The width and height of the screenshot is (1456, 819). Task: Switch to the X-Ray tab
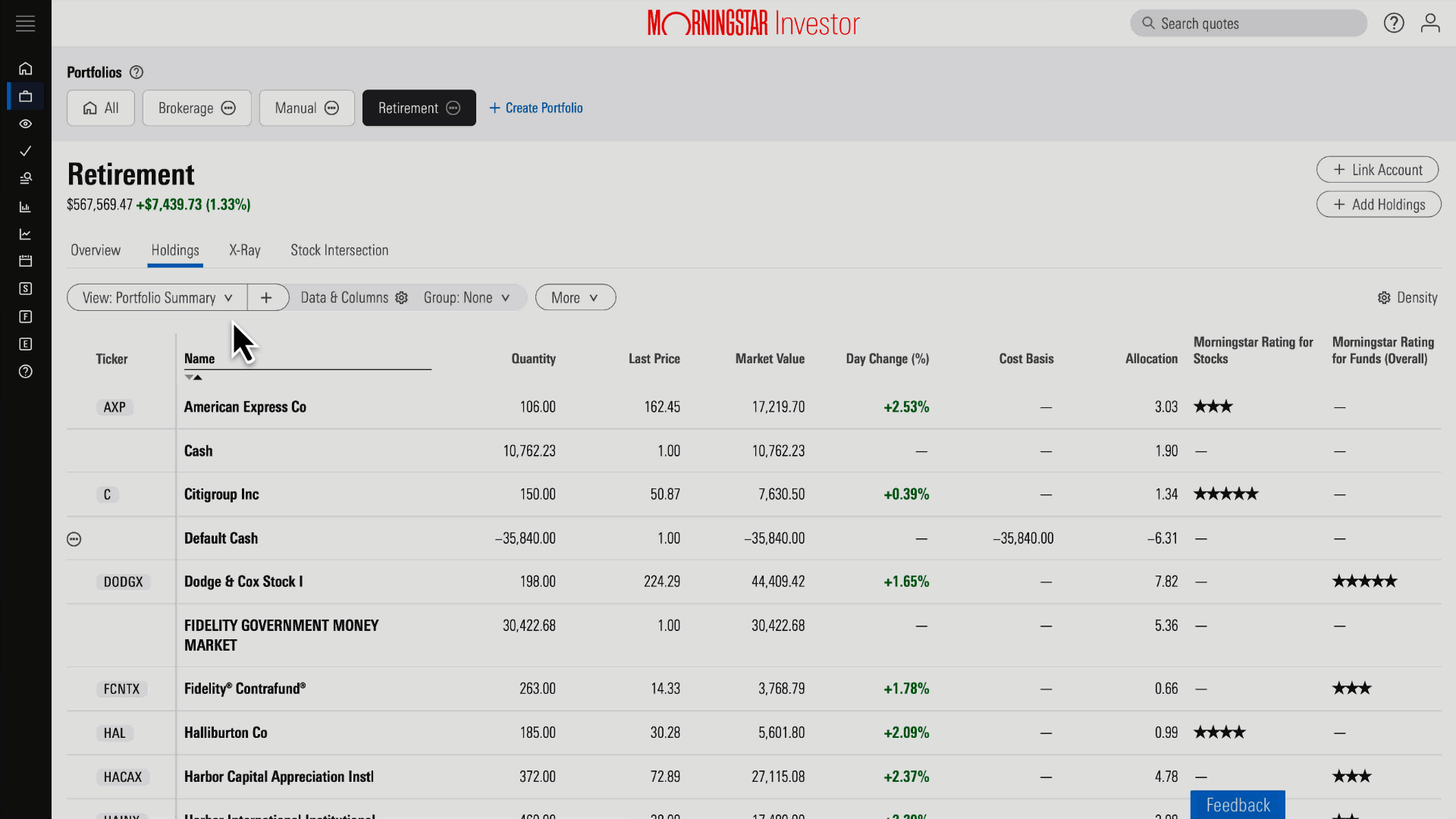pyautogui.click(x=245, y=250)
